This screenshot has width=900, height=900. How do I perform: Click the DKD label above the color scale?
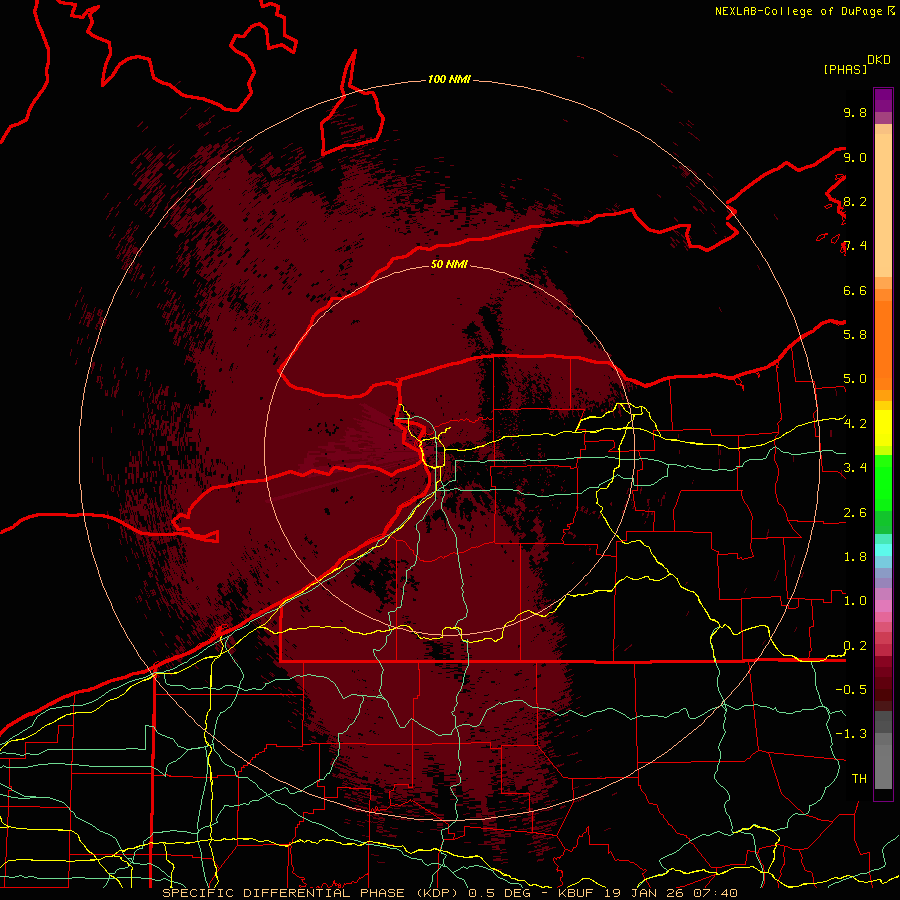pyautogui.click(x=879, y=60)
